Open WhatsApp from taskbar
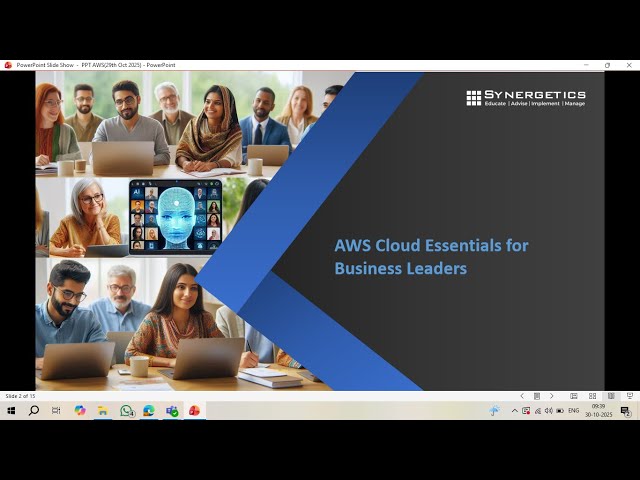Viewport: 640px width, 480px height. (x=127, y=411)
